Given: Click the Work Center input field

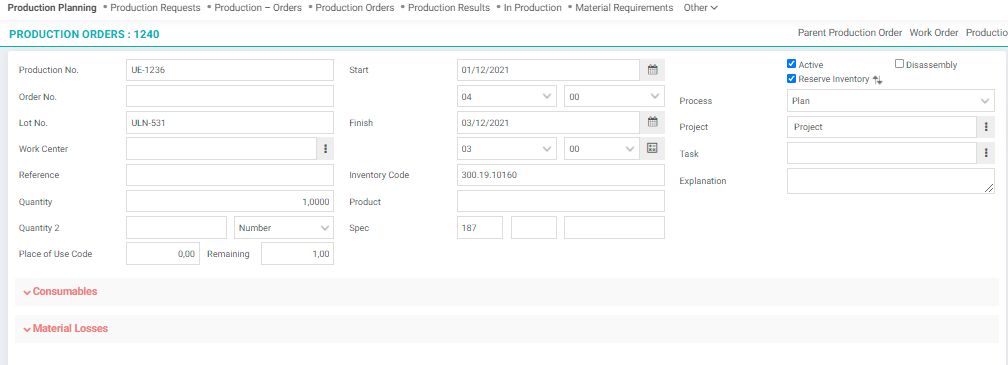Looking at the screenshot, I should pyautogui.click(x=221, y=148).
